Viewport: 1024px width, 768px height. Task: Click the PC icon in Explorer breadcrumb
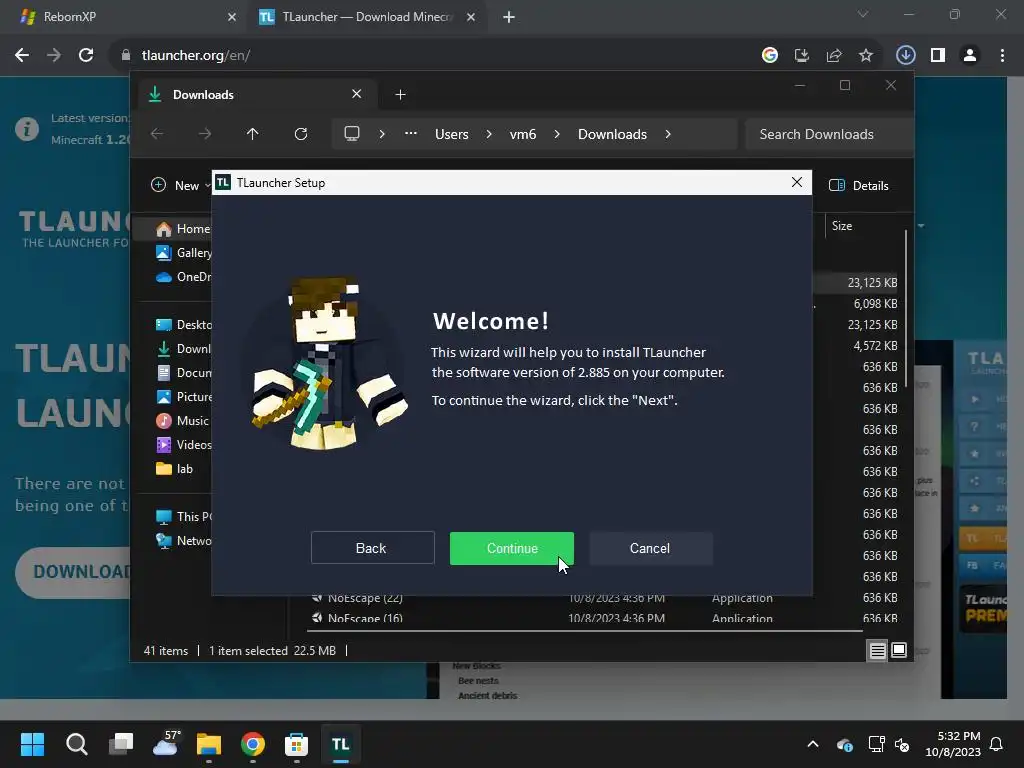352,134
